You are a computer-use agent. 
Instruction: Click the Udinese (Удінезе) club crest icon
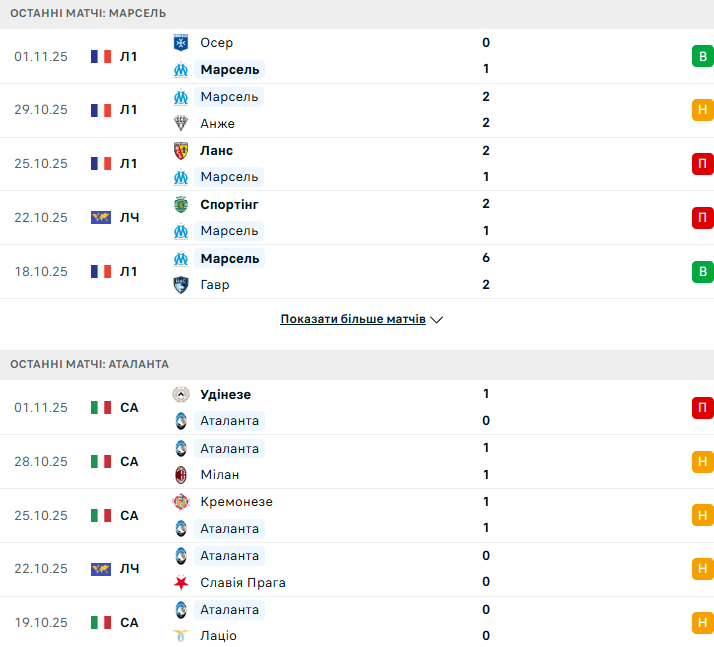(181, 394)
